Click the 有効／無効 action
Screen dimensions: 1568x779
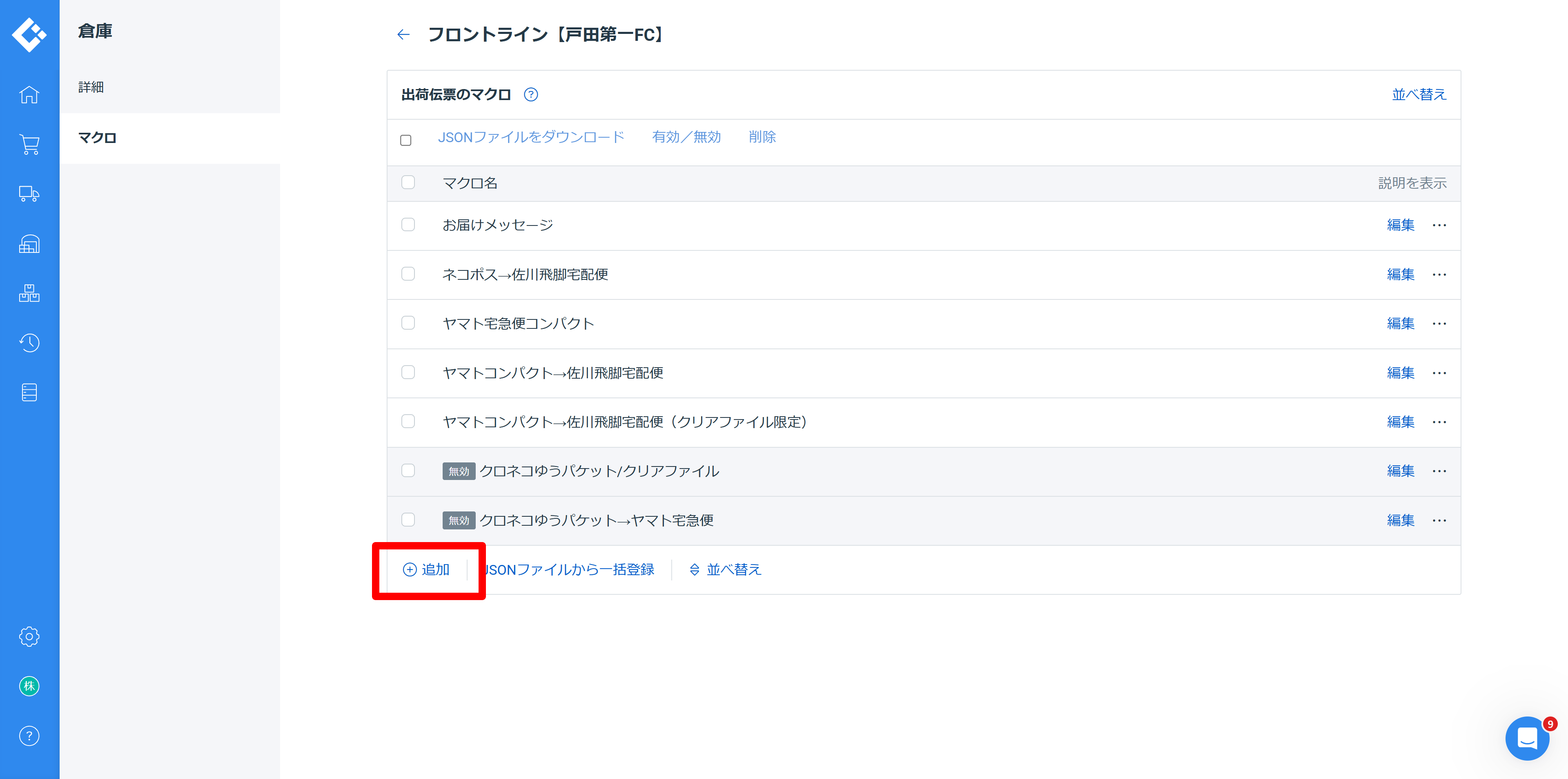[686, 137]
